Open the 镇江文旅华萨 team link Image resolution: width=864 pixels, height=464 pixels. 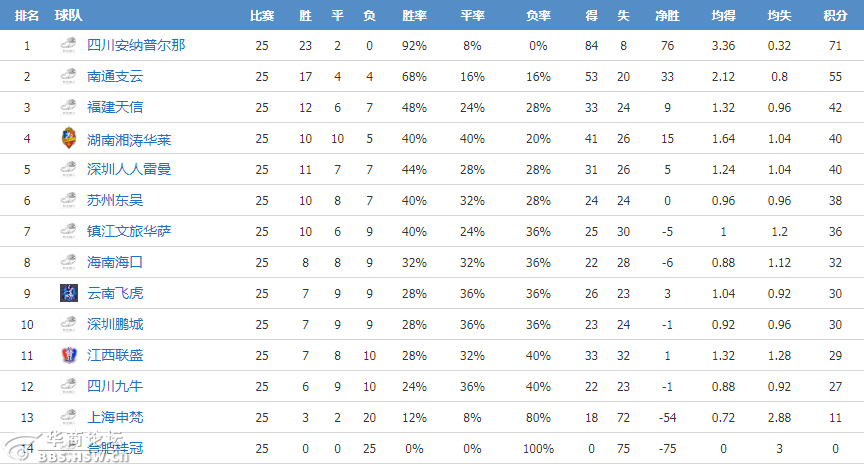point(129,231)
